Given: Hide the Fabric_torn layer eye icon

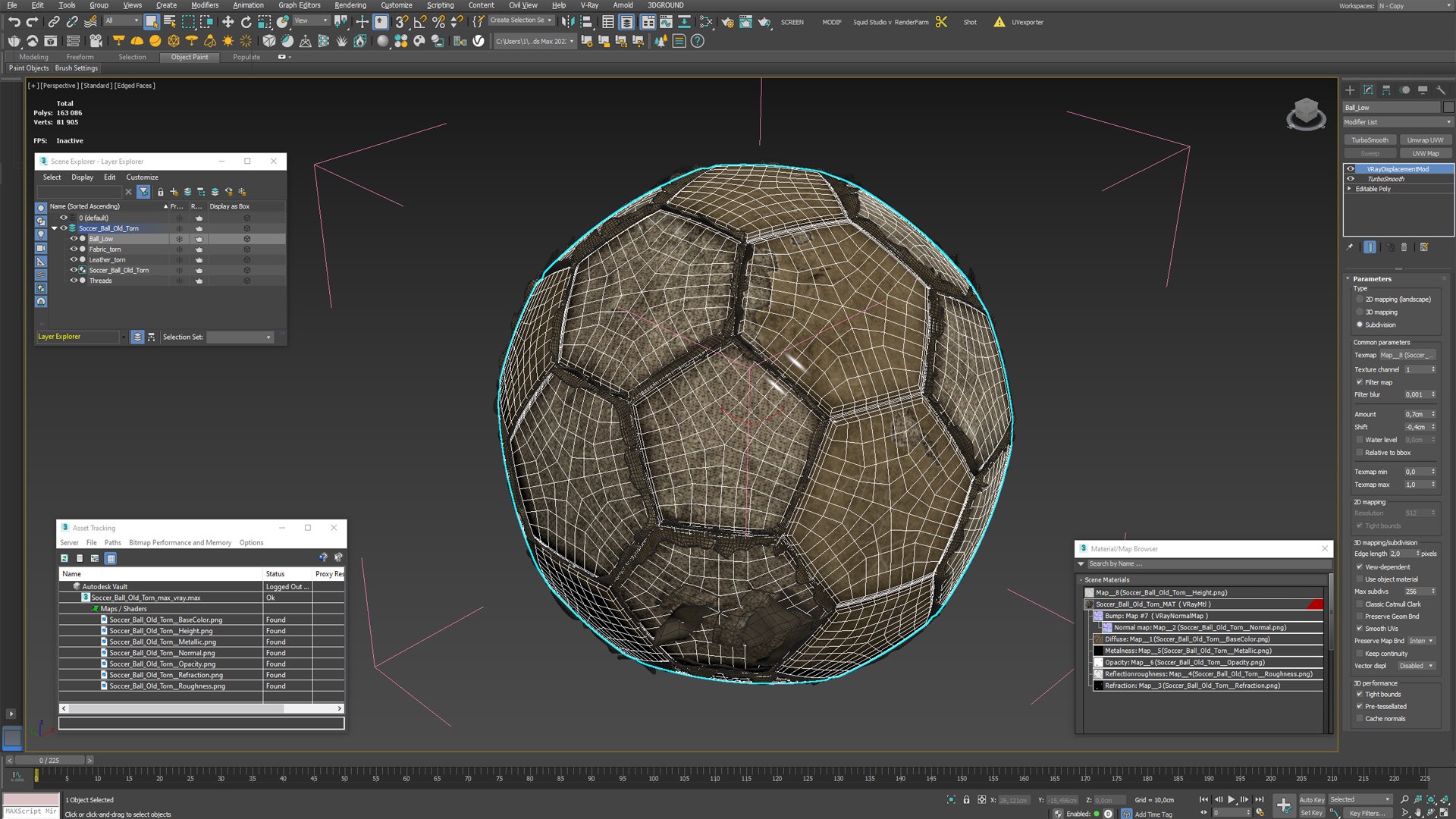Looking at the screenshot, I should [74, 249].
